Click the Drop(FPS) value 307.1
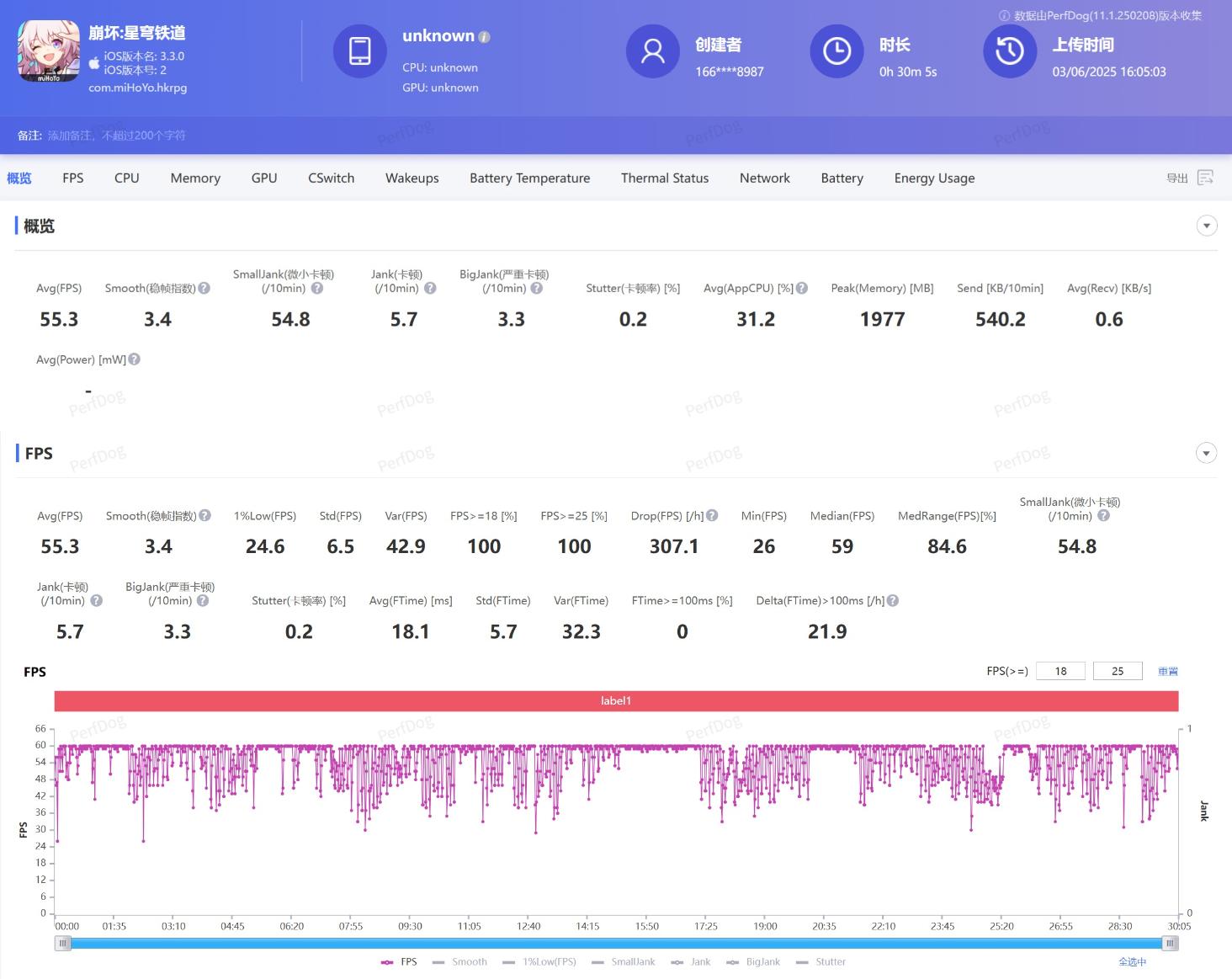 (674, 546)
